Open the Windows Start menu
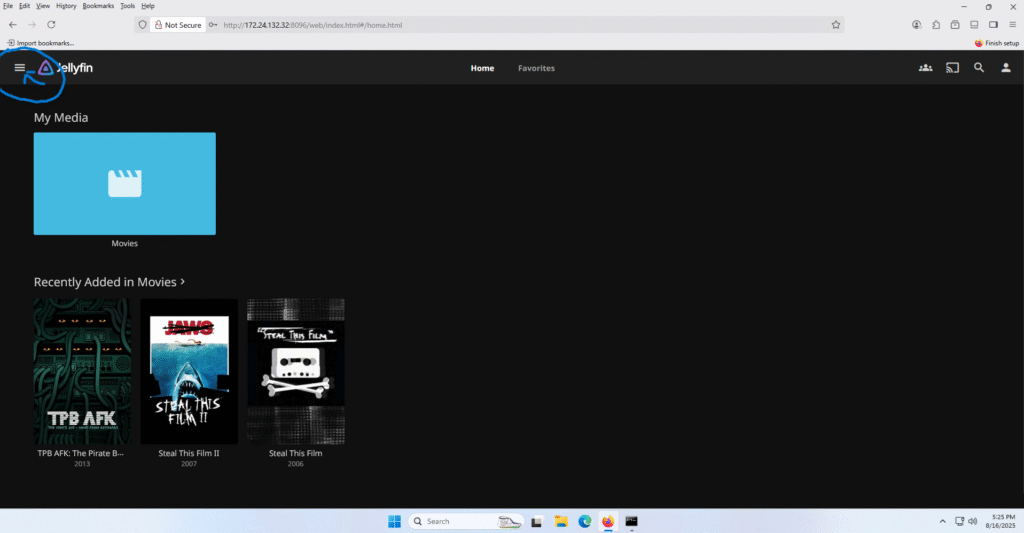The image size is (1024, 533). point(394,521)
